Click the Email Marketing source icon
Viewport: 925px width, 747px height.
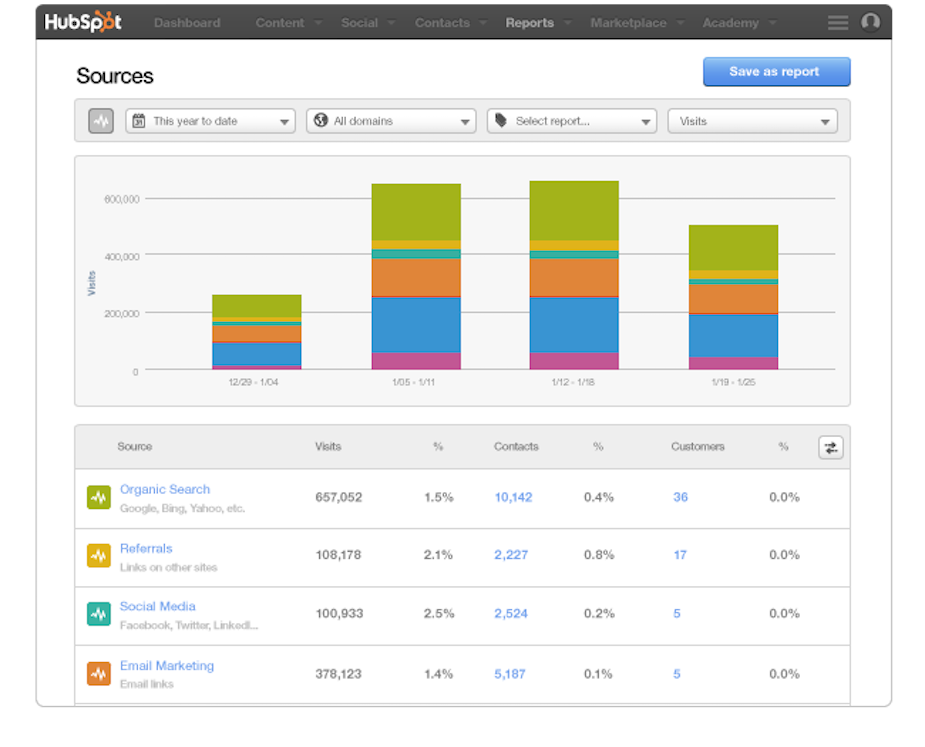click(x=97, y=673)
